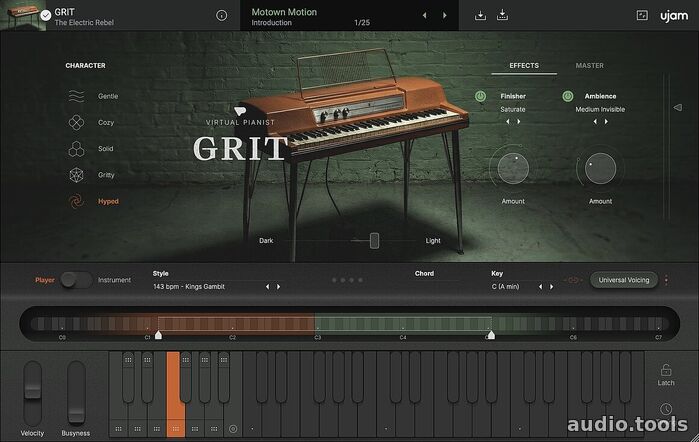This screenshot has height=442, width=699.
Task: Toggle the Finisher power button
Action: [480, 96]
